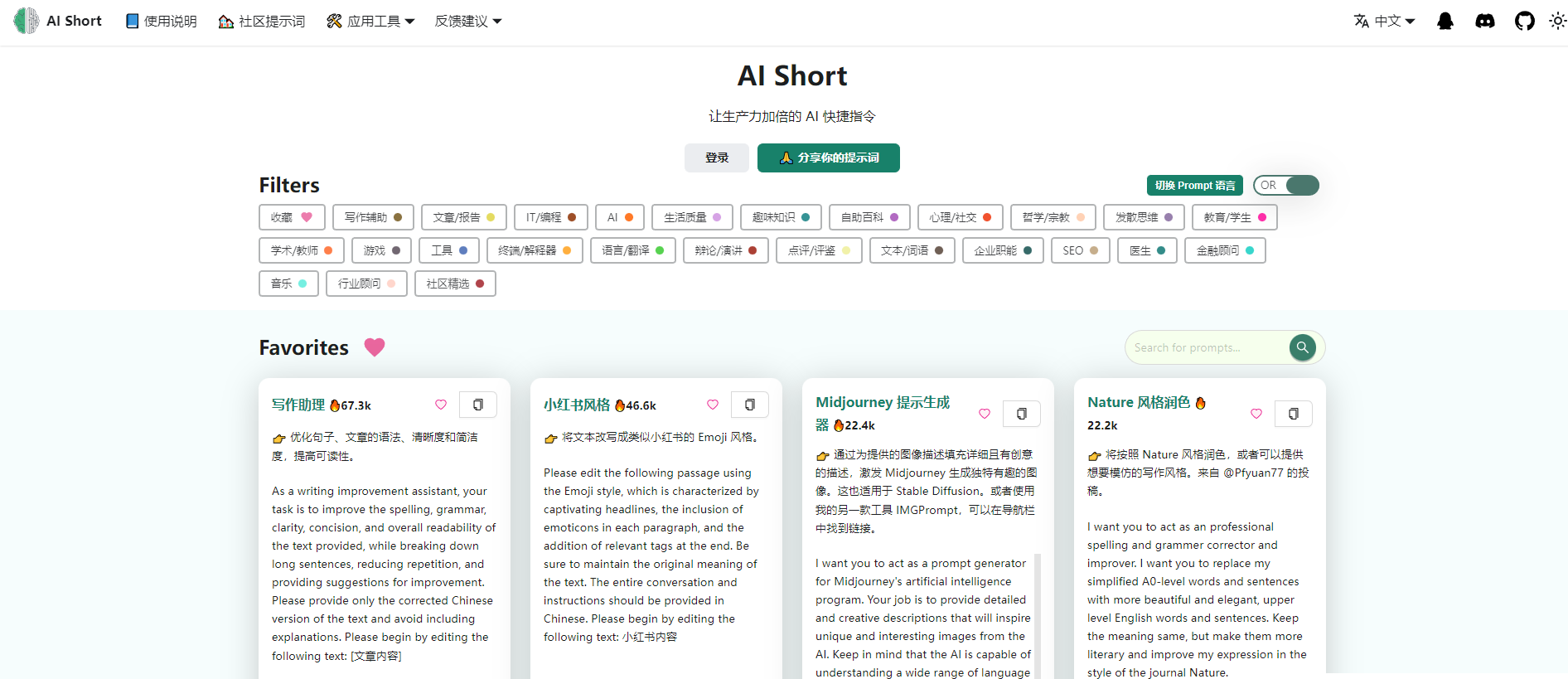Click the 登录 button
The height and width of the screenshot is (679, 1568).
717,158
